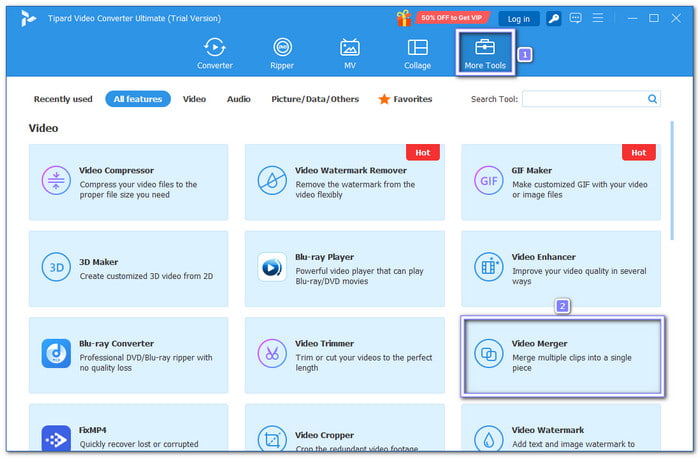700x458 pixels.
Task: Click 'Quickly recover lost or corrupted' text
Action: click(x=139, y=444)
